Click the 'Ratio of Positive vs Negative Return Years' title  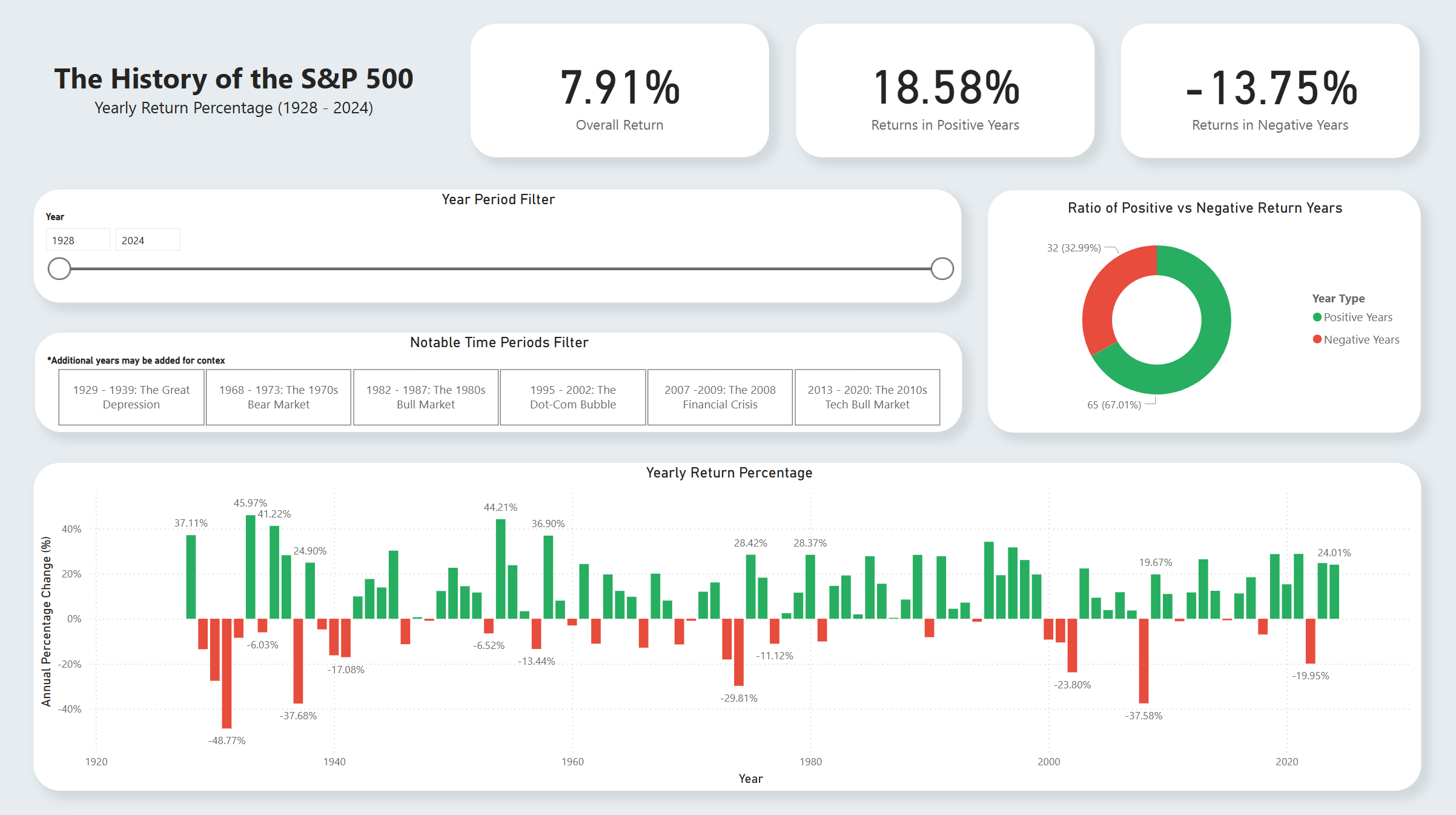[1205, 208]
